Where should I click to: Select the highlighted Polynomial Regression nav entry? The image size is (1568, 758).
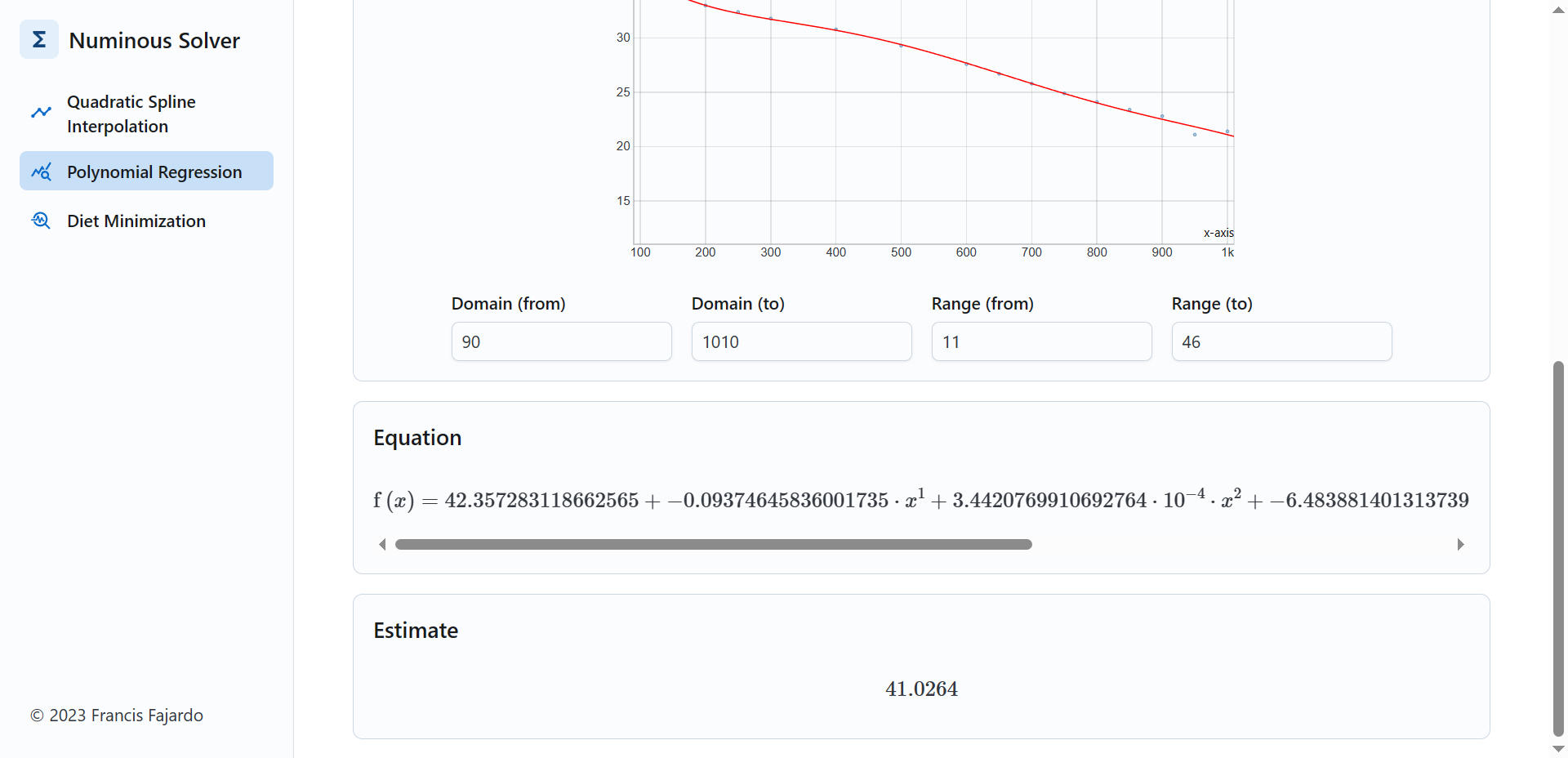(154, 172)
